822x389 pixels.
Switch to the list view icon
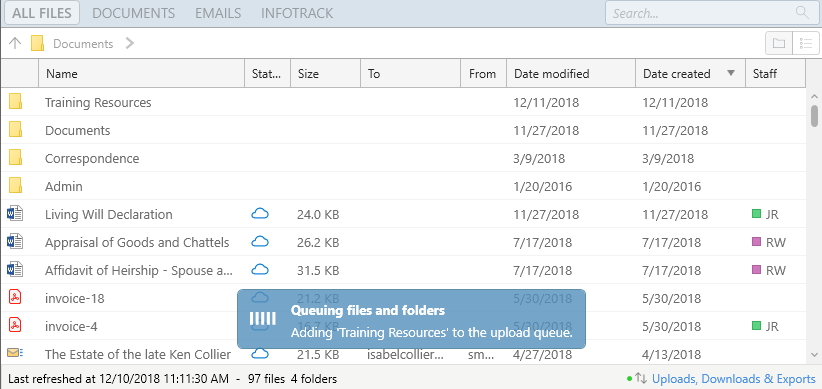click(806, 43)
